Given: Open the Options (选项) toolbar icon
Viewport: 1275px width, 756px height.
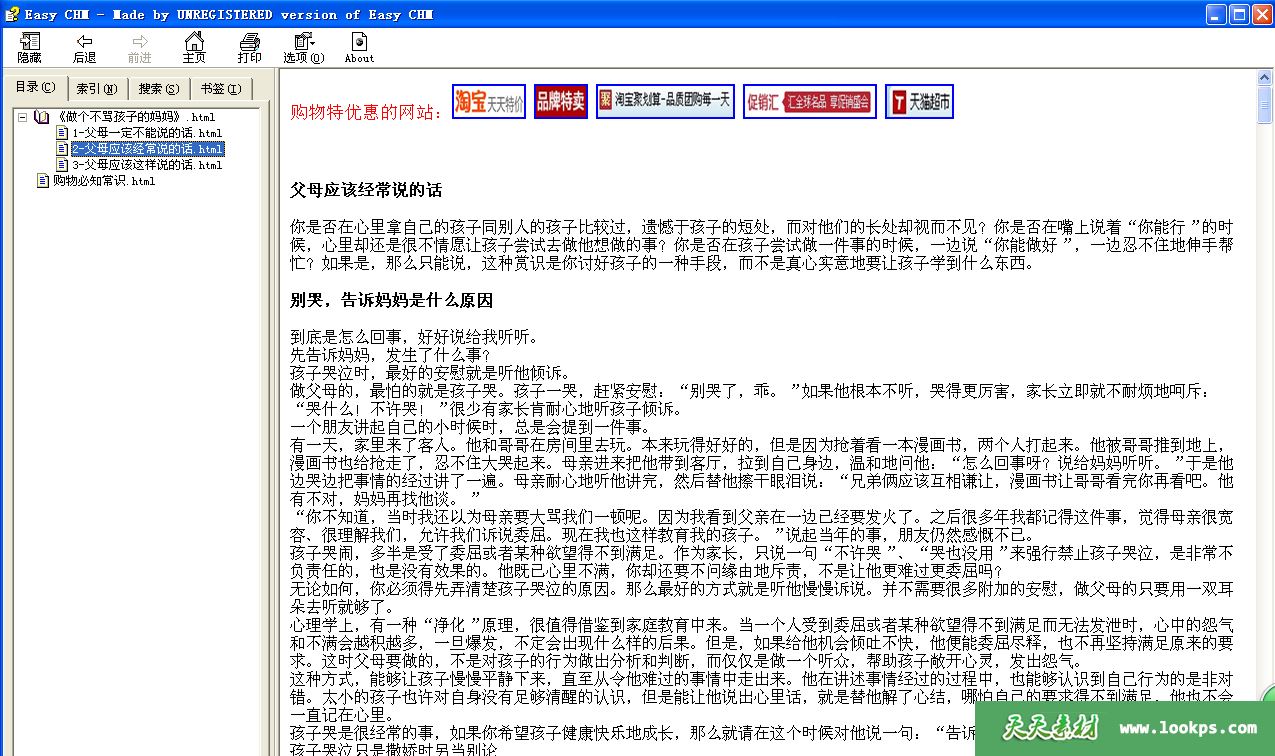Looking at the screenshot, I should click(303, 42).
